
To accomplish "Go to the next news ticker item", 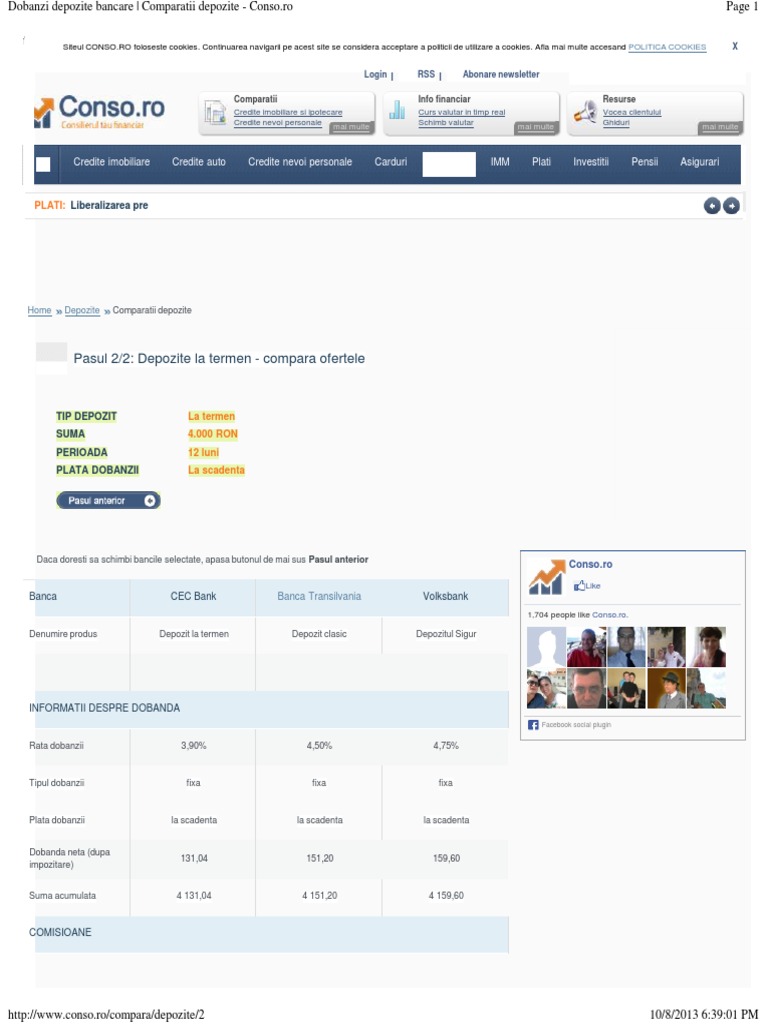I will [731, 206].
